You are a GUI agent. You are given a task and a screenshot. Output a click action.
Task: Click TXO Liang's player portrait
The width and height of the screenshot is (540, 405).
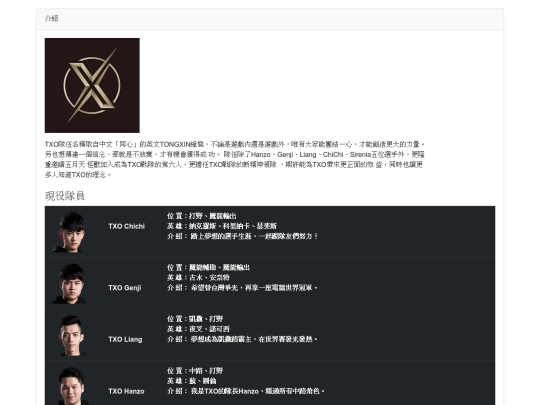click(x=71, y=335)
